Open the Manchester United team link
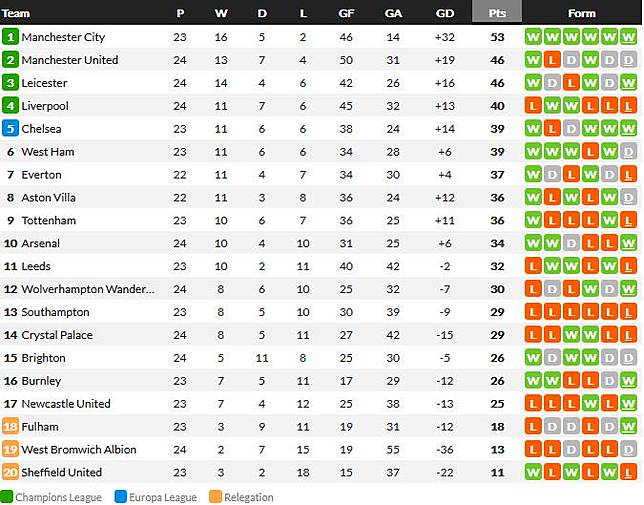Image resolution: width=644 pixels, height=505 pixels. tap(70, 60)
